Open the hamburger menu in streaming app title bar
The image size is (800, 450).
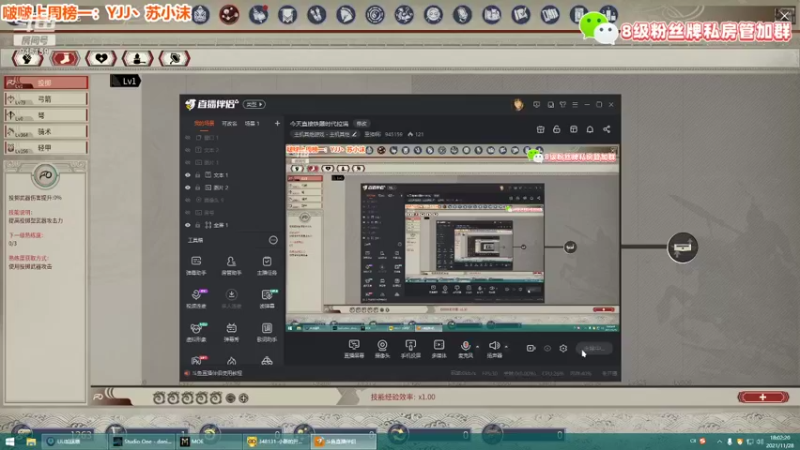pyautogui.click(x=575, y=105)
